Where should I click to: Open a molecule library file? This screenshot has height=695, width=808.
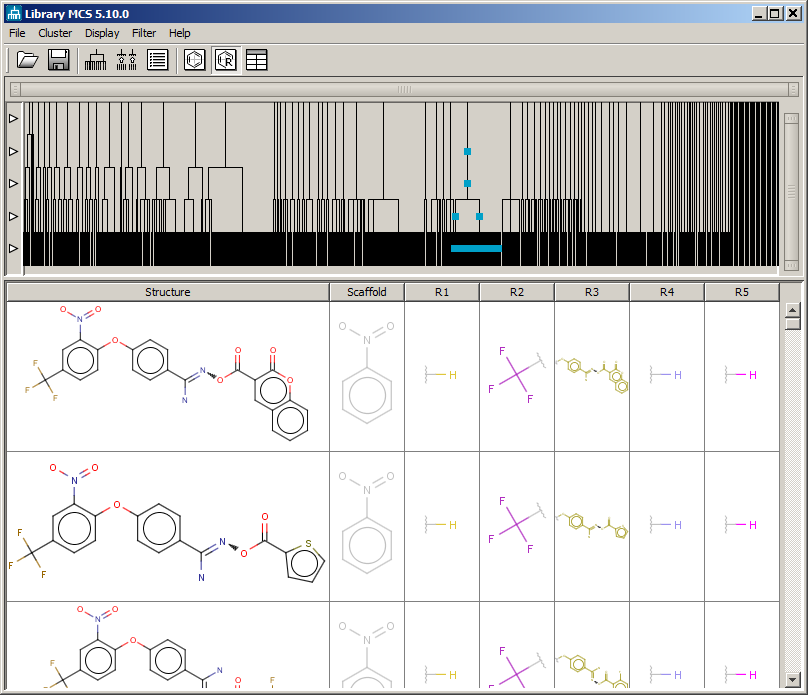tap(27, 59)
